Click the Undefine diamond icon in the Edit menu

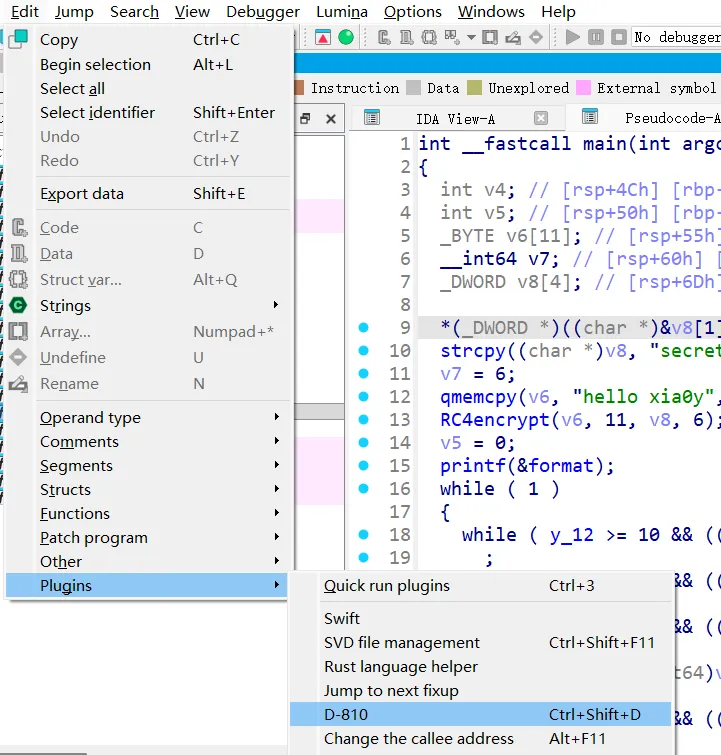(18, 357)
